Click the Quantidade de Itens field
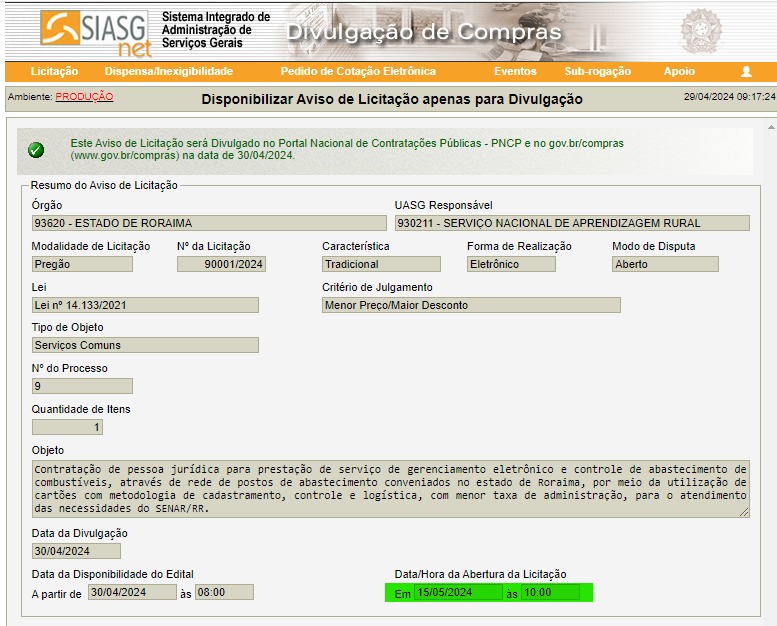This screenshot has height=626, width=777. click(x=67, y=427)
